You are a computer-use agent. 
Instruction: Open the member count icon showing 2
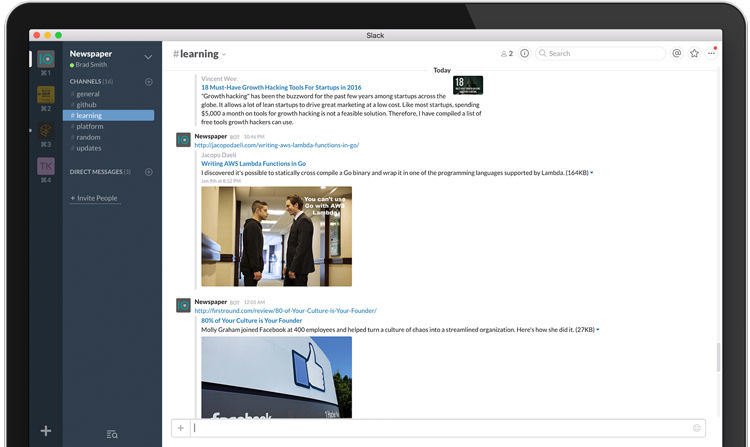tap(507, 54)
